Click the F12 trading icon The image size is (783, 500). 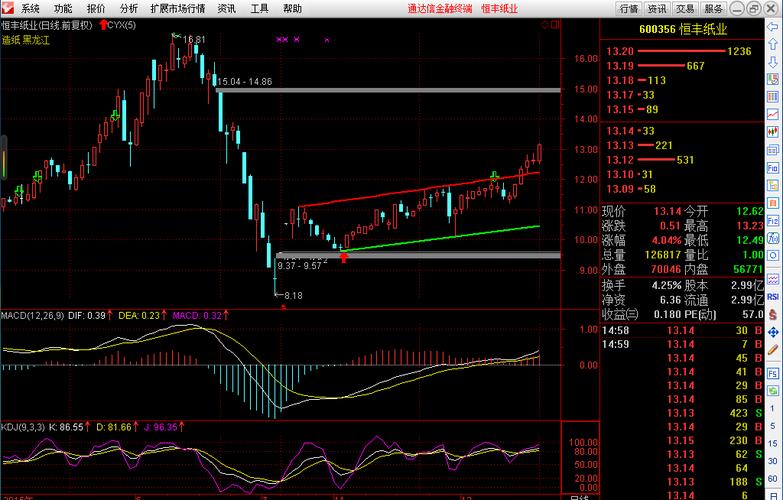[773, 220]
